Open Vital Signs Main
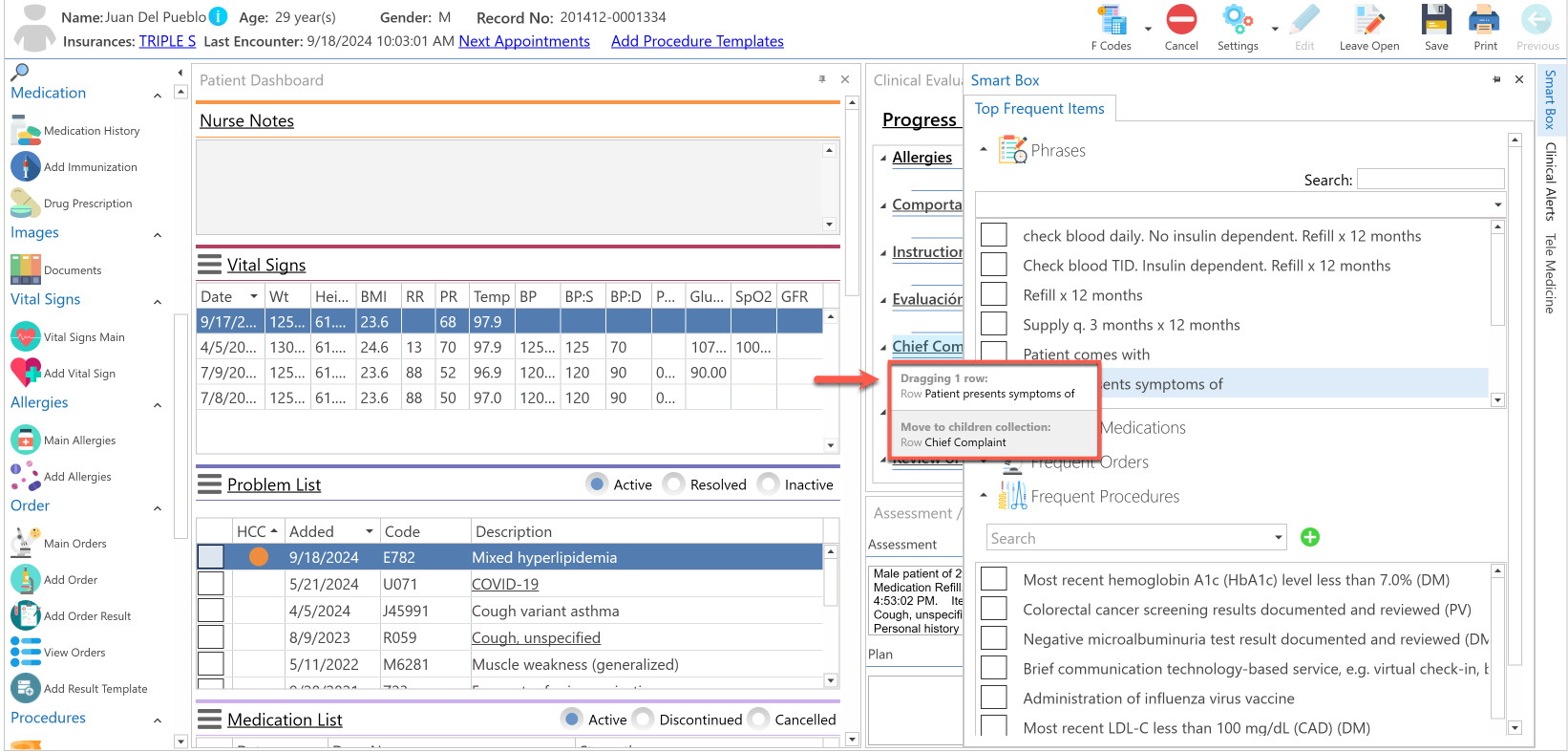This screenshot has height=752, width=1568. point(68,337)
